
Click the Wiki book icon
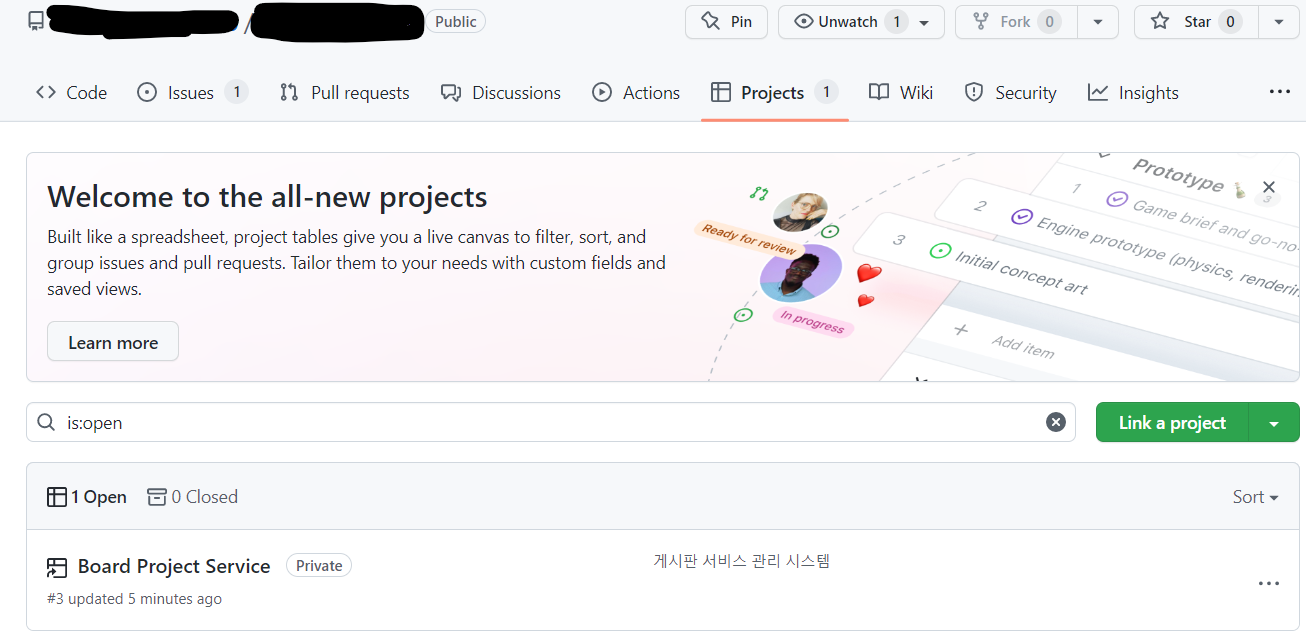click(x=879, y=92)
